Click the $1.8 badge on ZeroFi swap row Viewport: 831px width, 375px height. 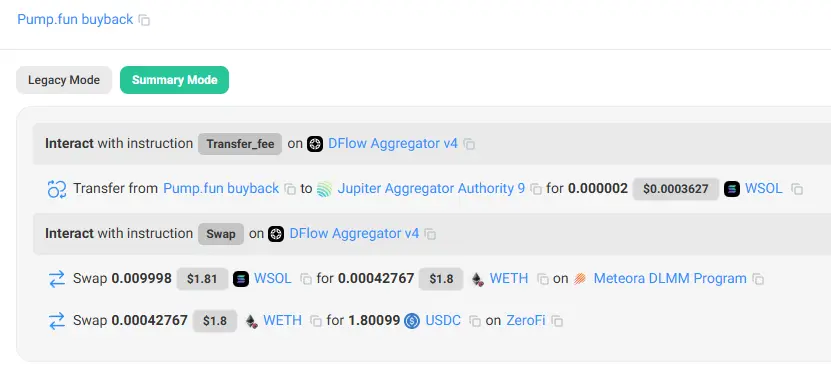[x=215, y=321]
